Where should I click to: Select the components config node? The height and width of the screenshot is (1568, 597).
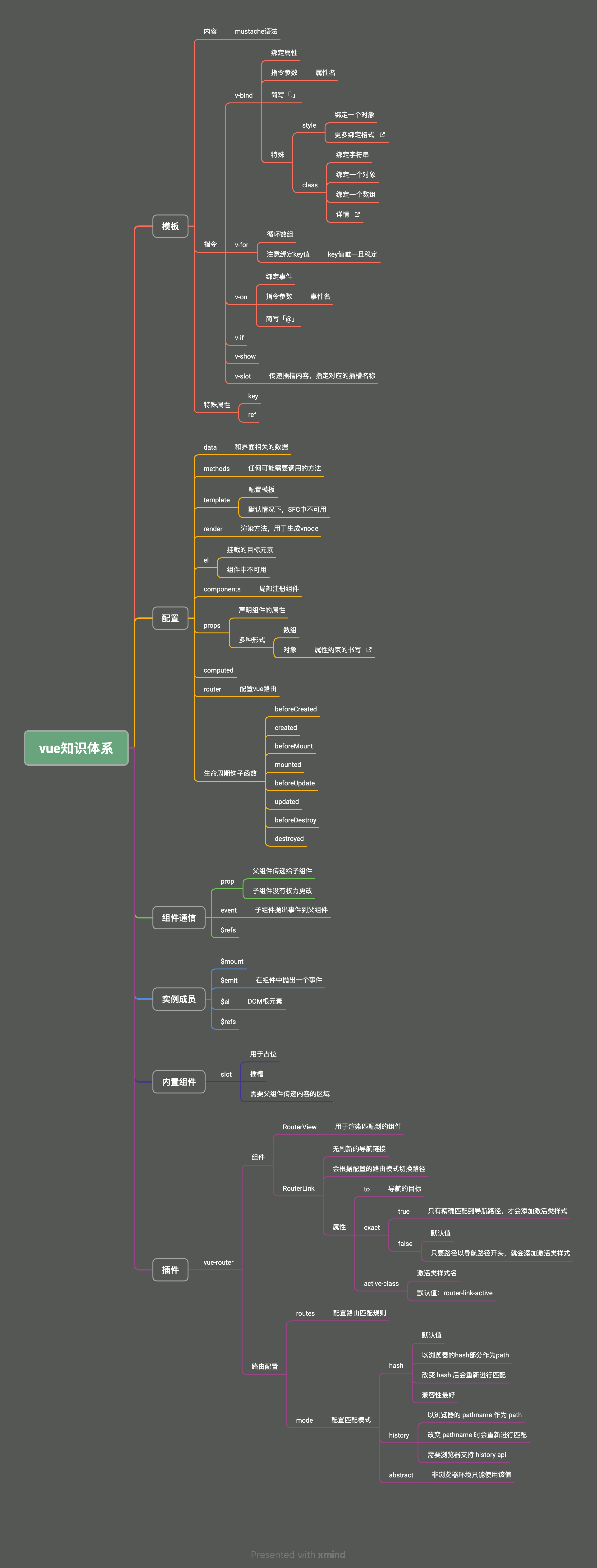tap(222, 589)
